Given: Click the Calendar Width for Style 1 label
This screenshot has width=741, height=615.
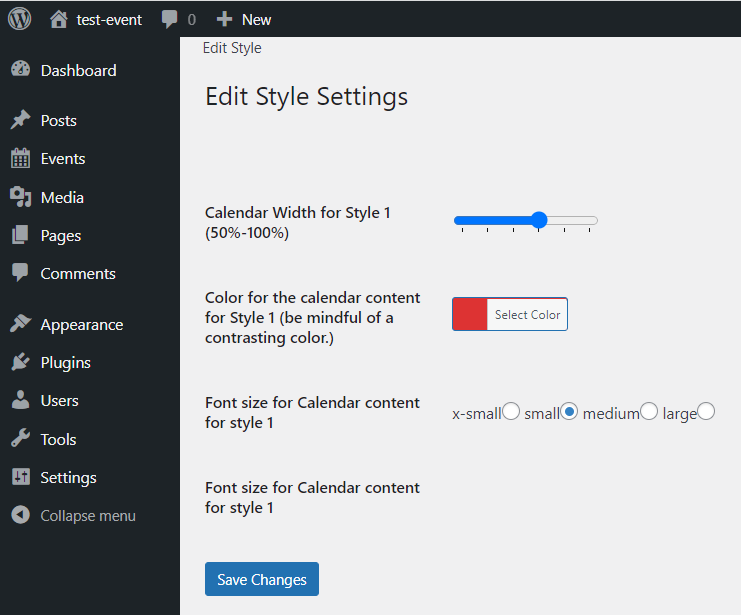Looking at the screenshot, I should point(298,223).
